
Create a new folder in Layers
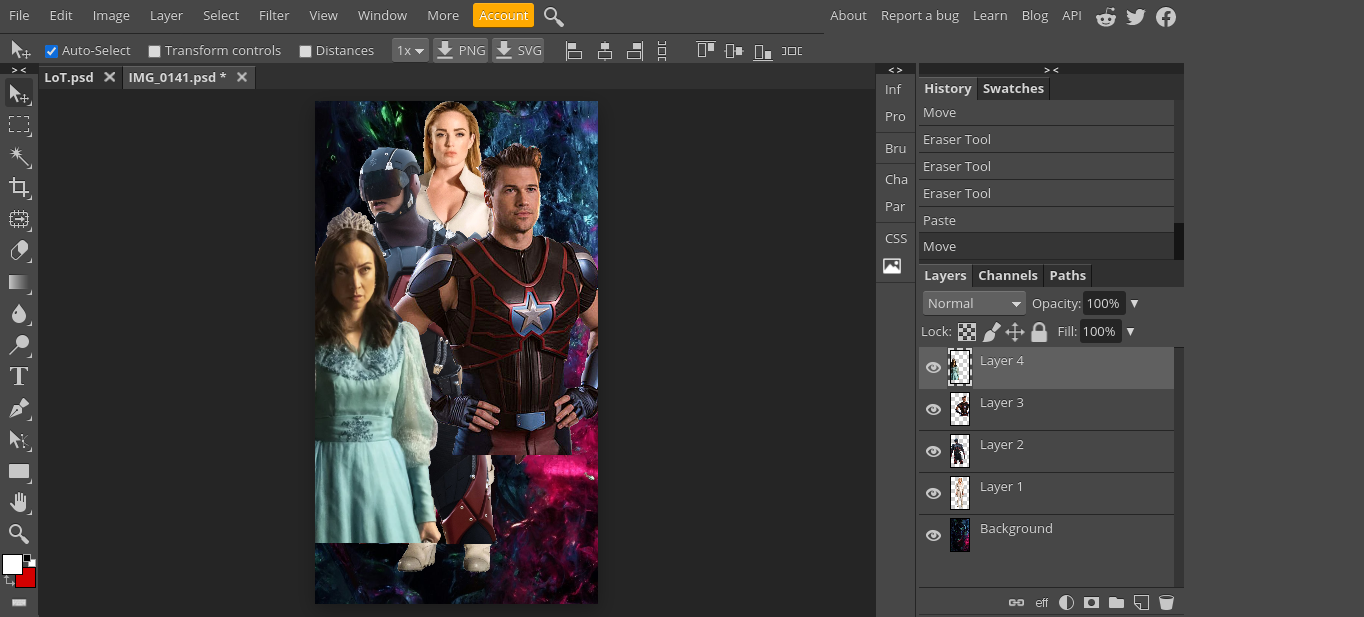click(x=1116, y=603)
